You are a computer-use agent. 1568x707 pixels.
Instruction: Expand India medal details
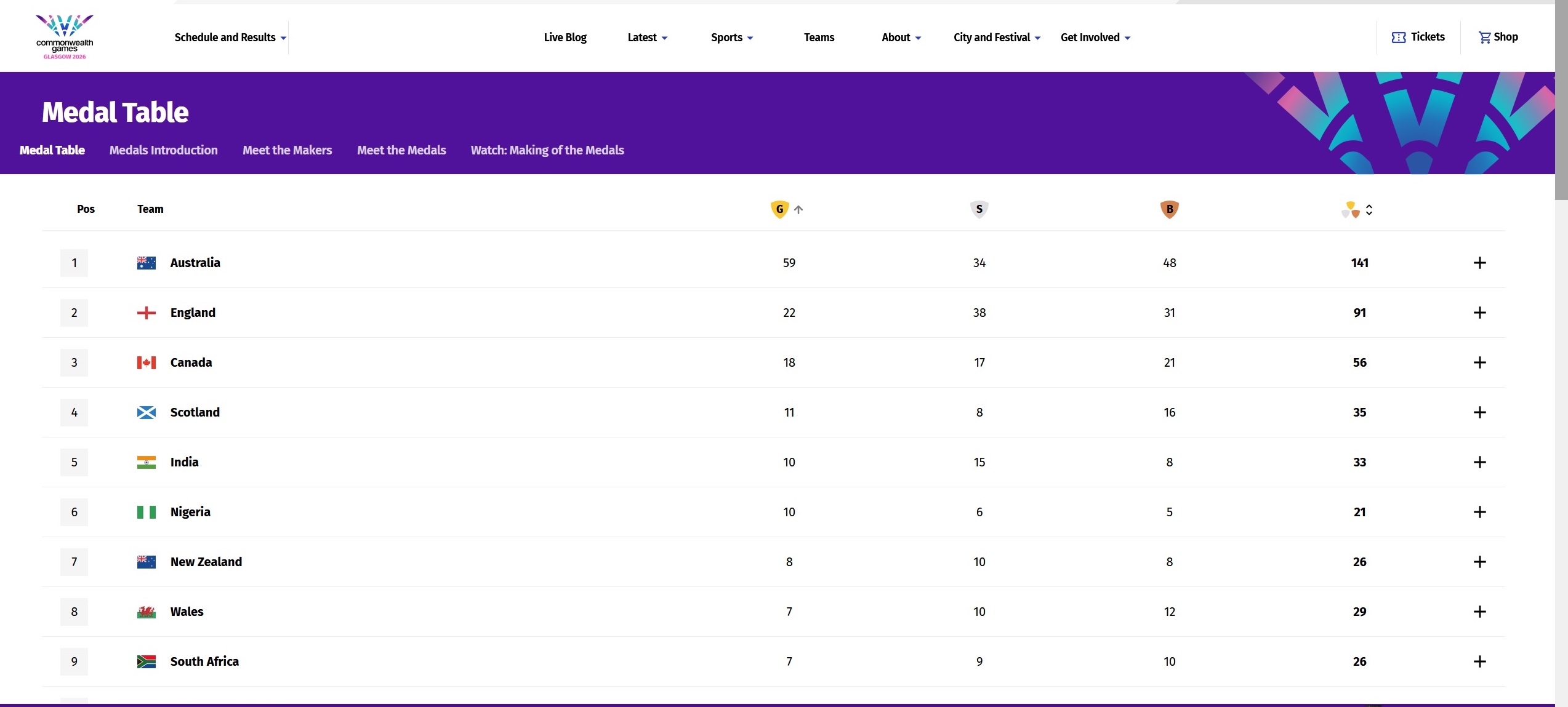1480,462
